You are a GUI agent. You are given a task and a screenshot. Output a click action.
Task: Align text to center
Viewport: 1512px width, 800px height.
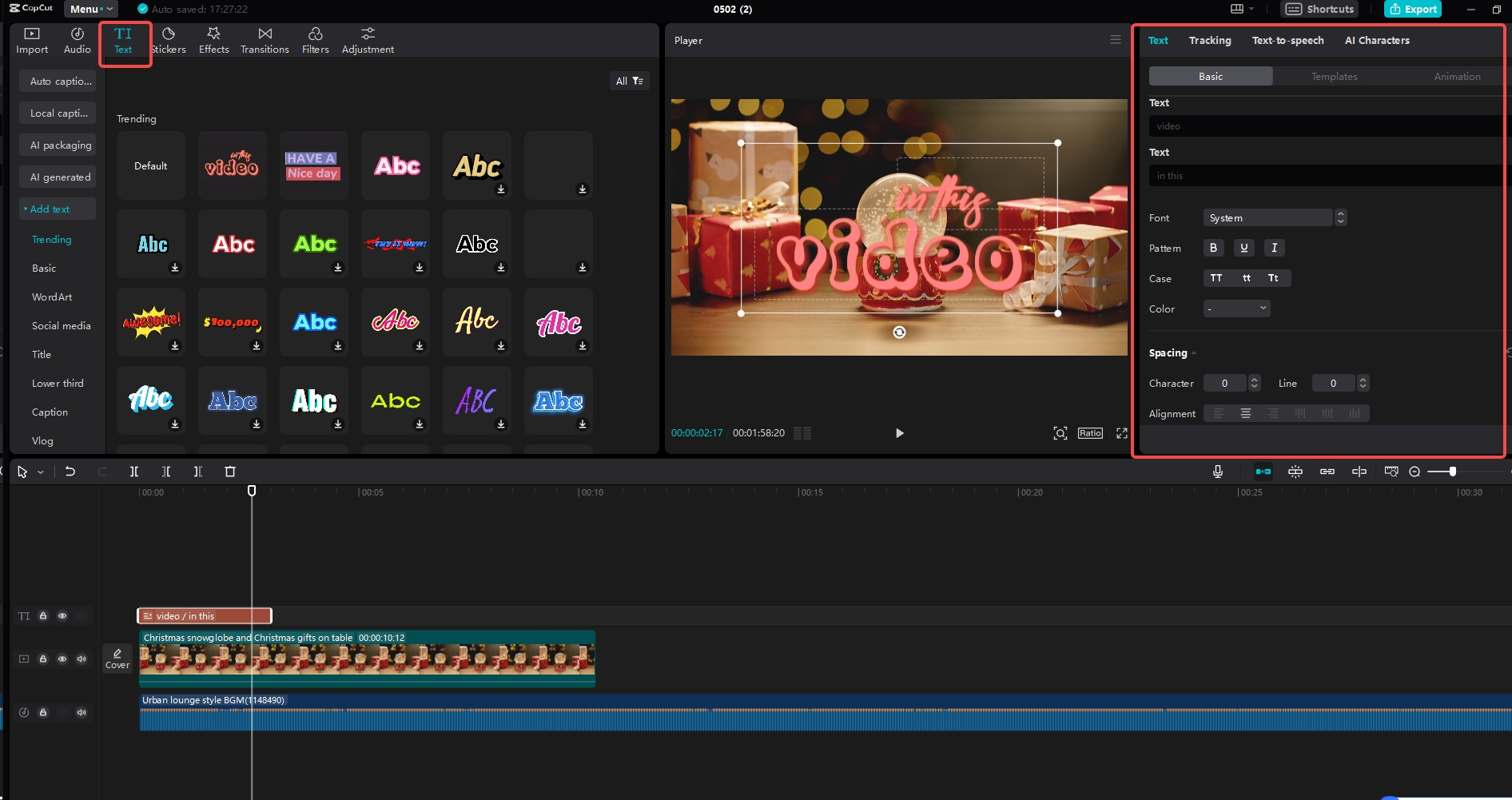pos(1245,413)
